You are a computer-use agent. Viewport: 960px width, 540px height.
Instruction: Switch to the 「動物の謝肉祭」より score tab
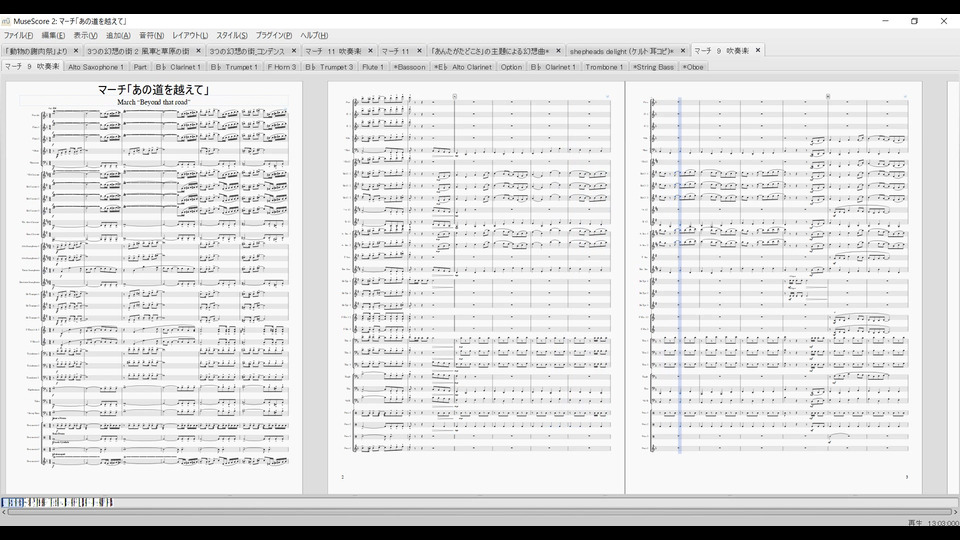pos(36,51)
